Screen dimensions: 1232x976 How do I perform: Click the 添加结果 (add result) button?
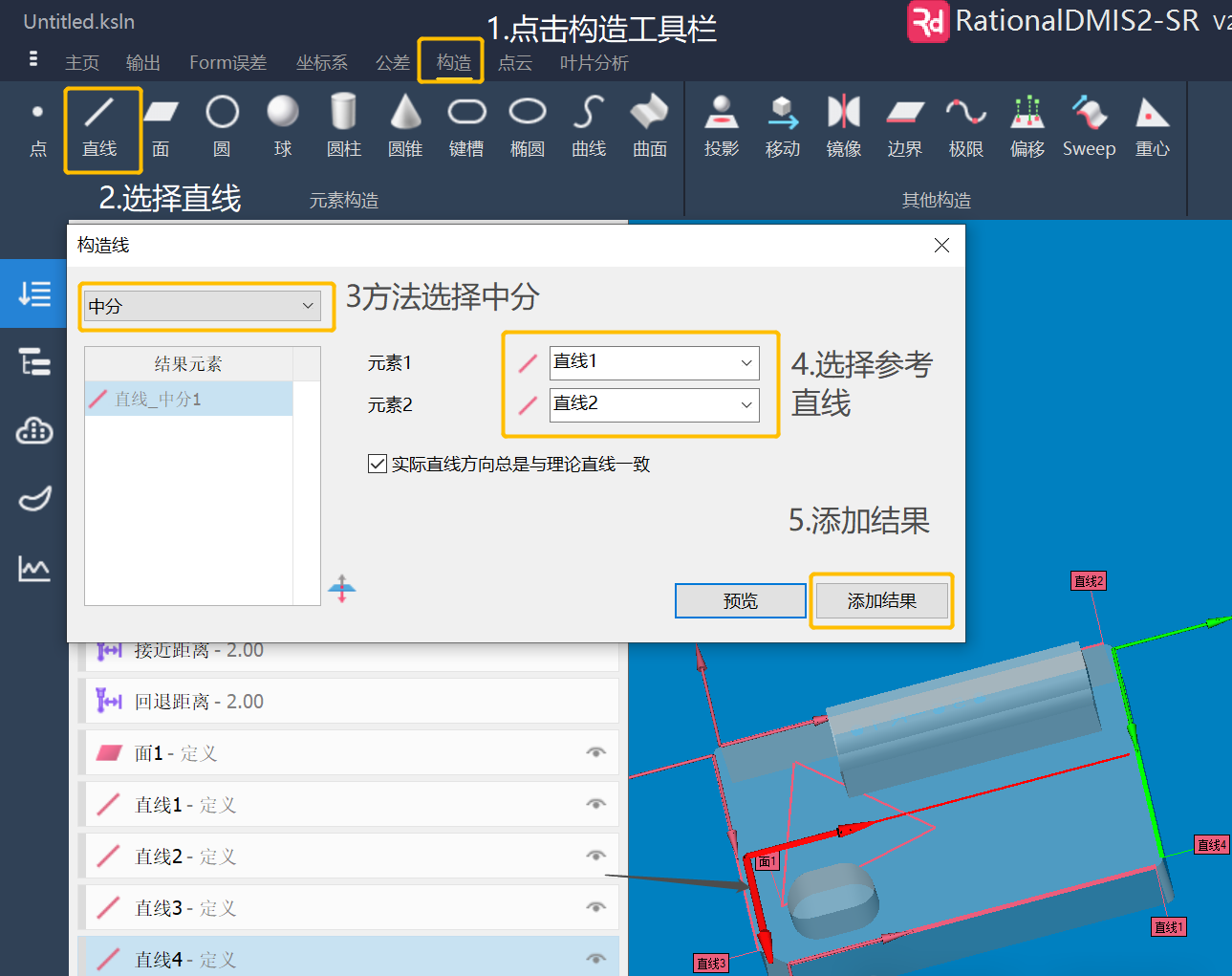(x=880, y=600)
